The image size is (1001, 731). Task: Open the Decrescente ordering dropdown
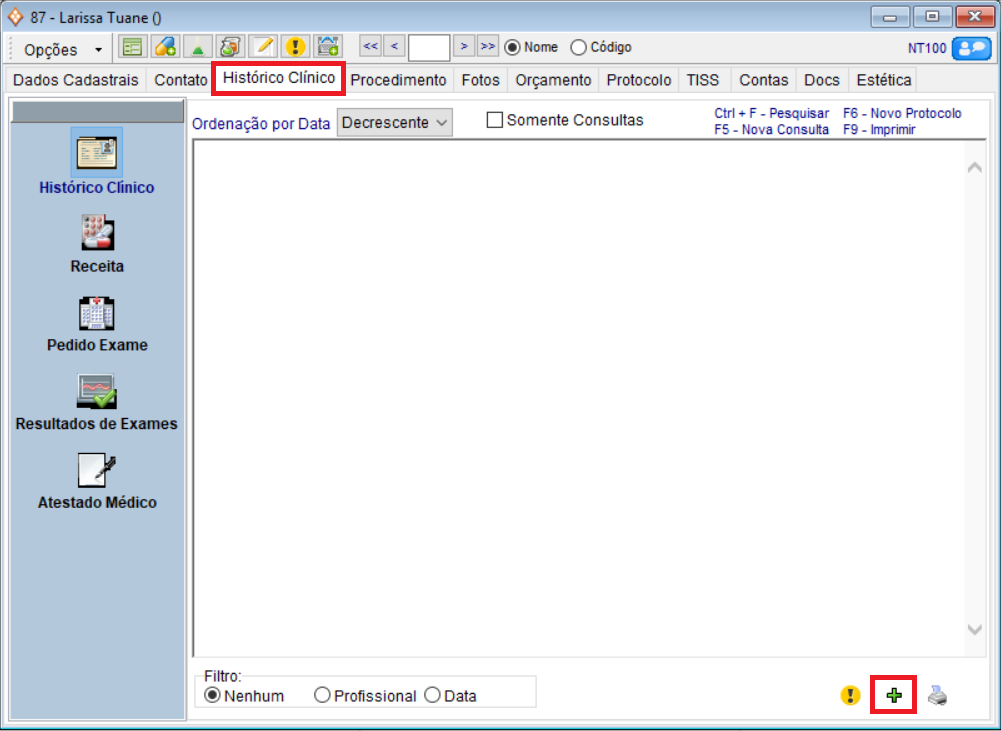tap(395, 122)
